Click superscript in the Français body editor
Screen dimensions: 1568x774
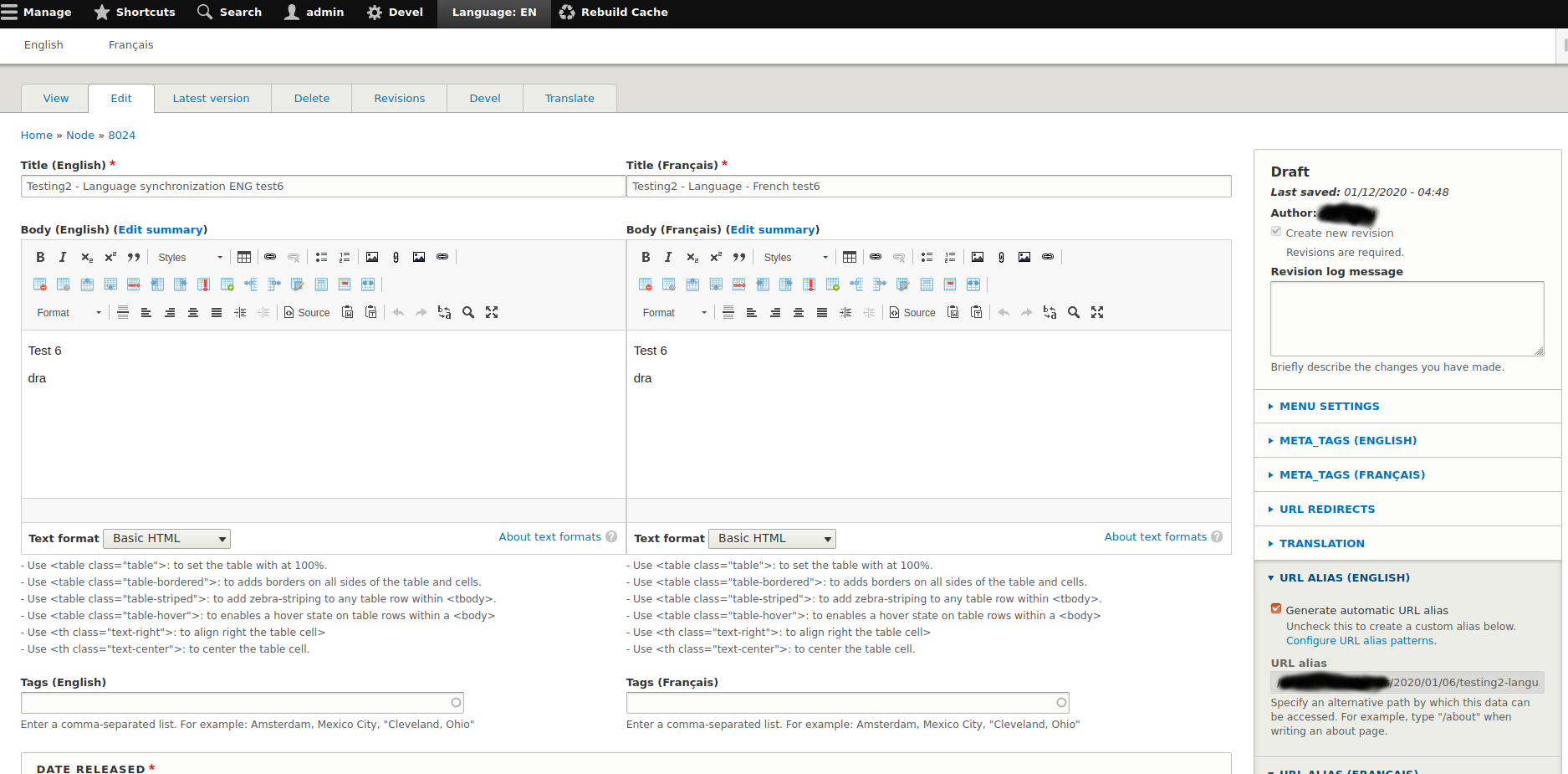click(x=716, y=257)
